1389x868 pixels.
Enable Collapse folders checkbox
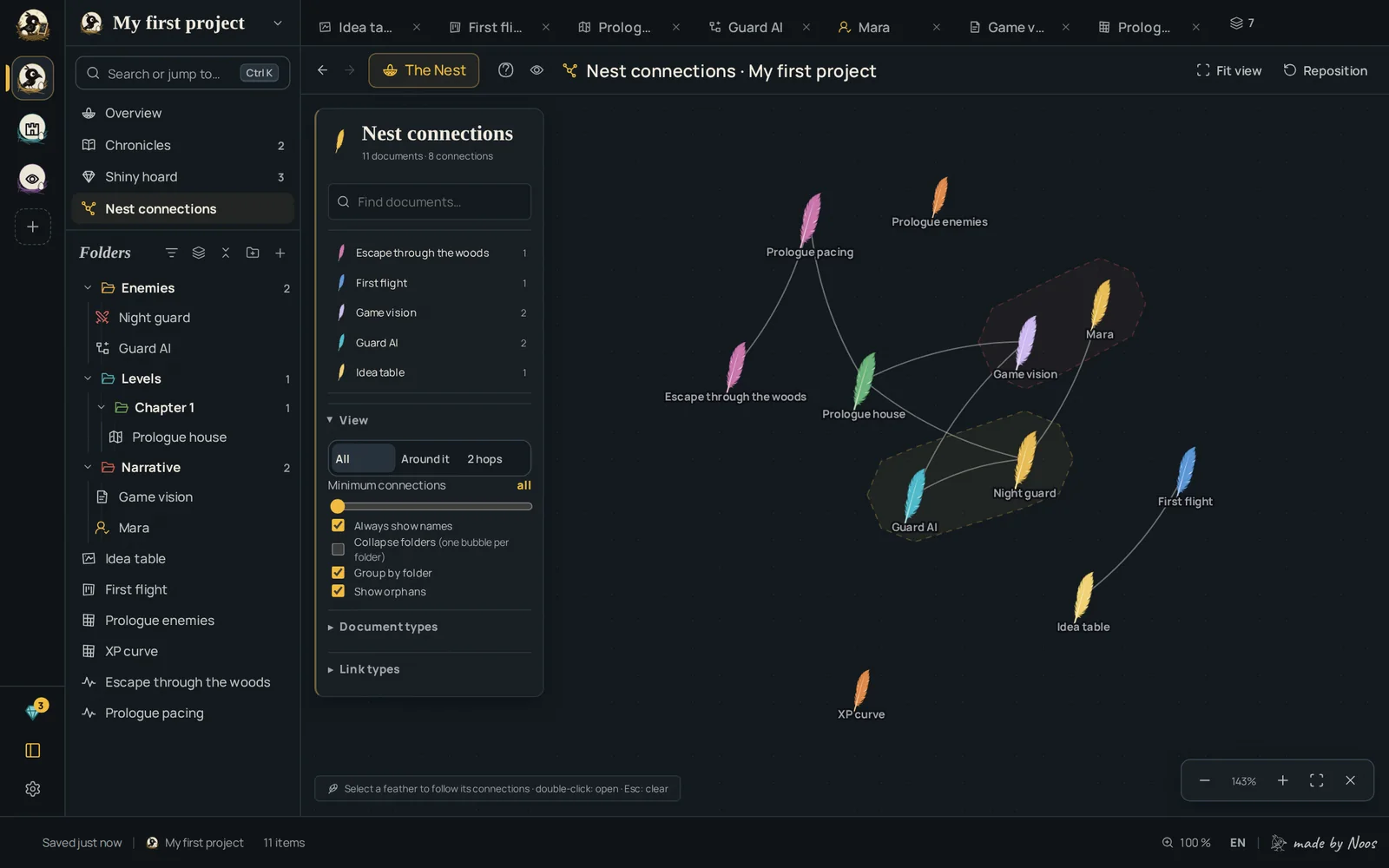coord(339,549)
